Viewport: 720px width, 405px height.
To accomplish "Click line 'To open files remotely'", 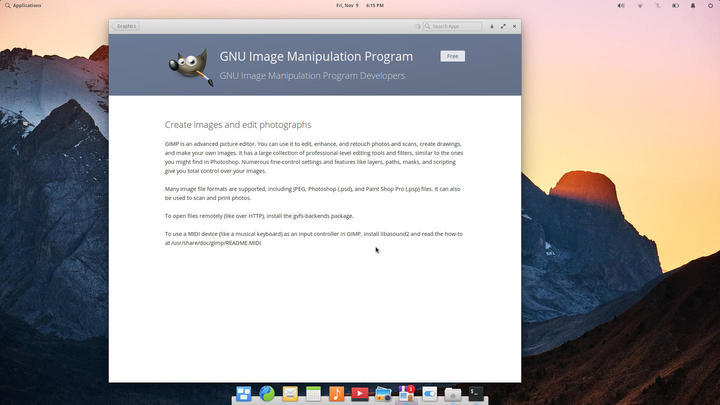I will point(259,216).
